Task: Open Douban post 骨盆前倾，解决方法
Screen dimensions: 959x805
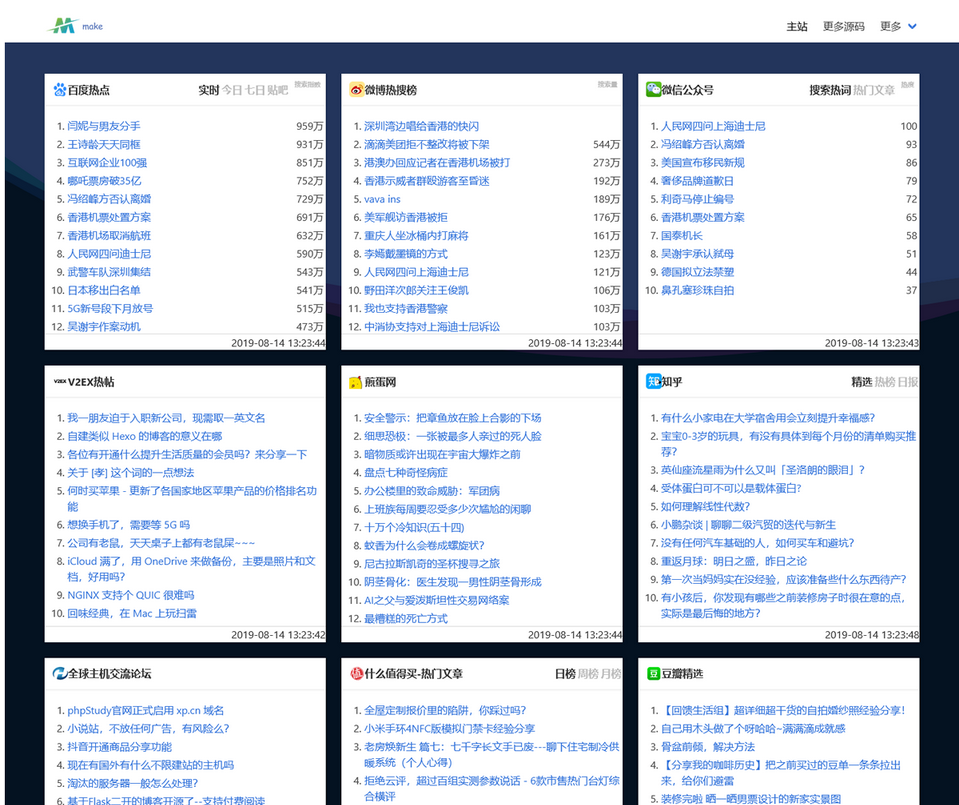Action: pos(708,746)
